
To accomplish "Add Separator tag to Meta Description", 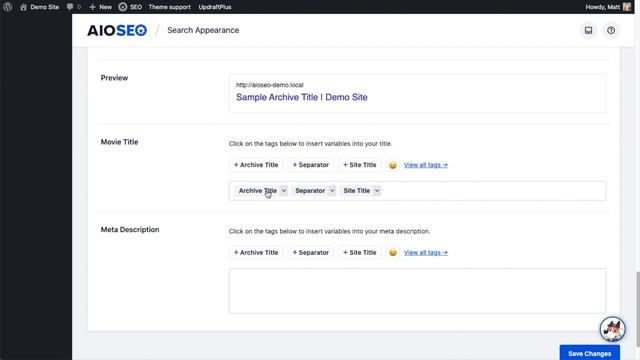I will (x=311, y=253).
